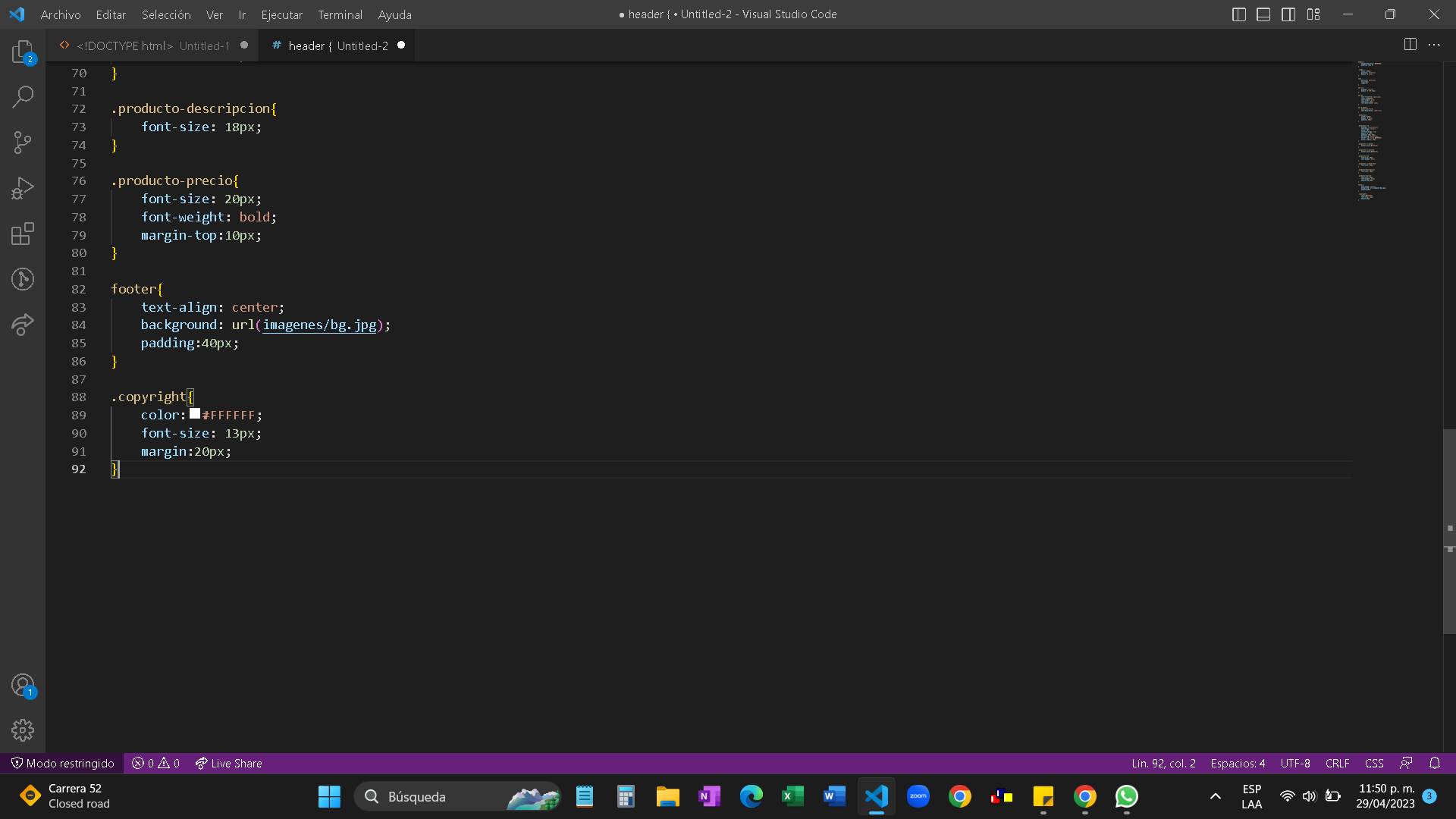Switch to the header Untitled-2 tab
Viewport: 1456px width, 819px height.
tap(337, 45)
